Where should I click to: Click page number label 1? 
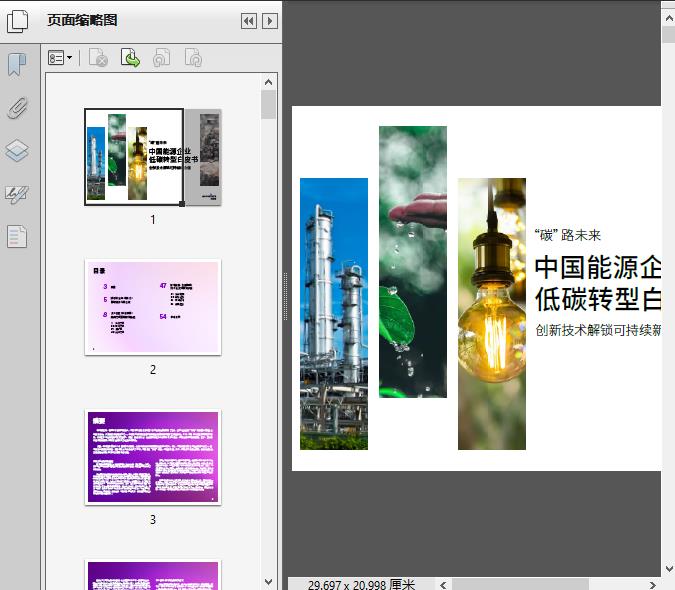coord(153,220)
